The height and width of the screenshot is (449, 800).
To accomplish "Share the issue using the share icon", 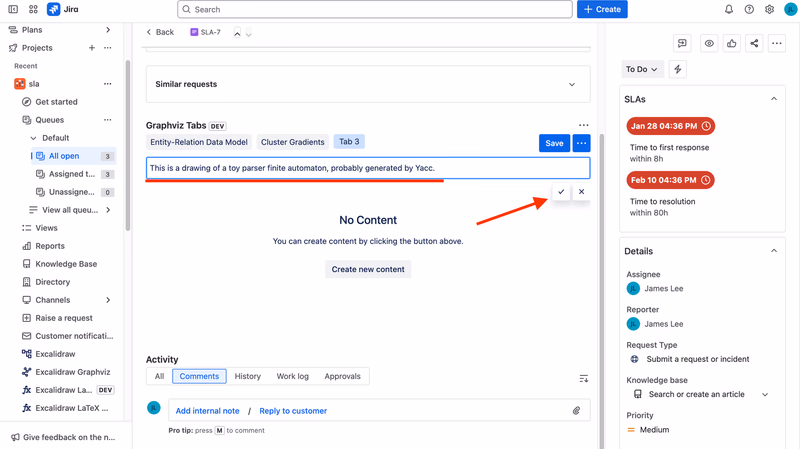I will tap(754, 43).
